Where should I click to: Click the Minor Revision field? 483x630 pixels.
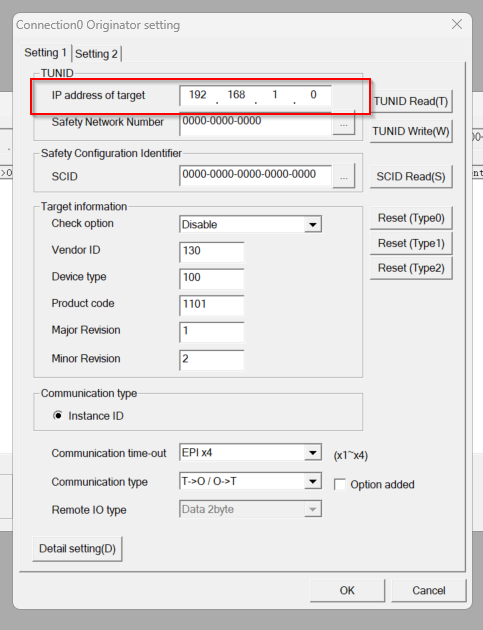[x=211, y=360]
